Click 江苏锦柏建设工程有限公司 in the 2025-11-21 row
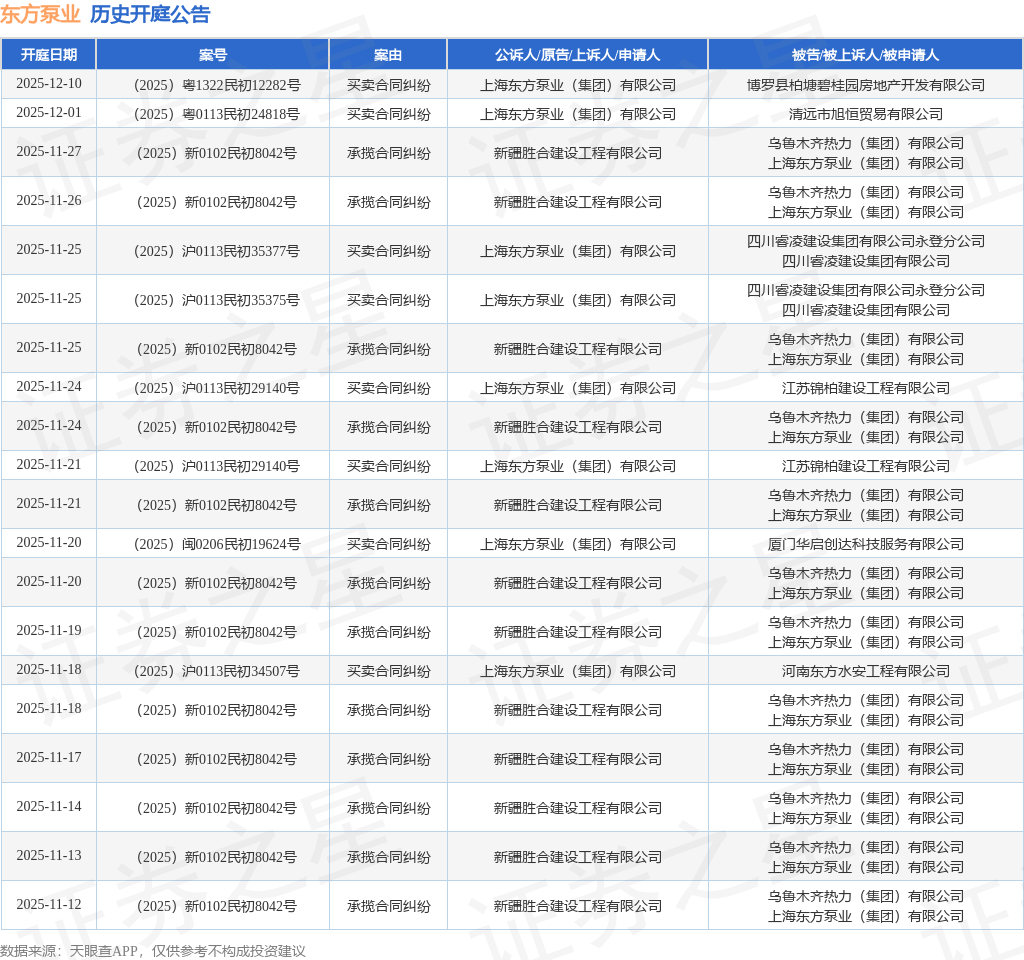 click(x=866, y=466)
